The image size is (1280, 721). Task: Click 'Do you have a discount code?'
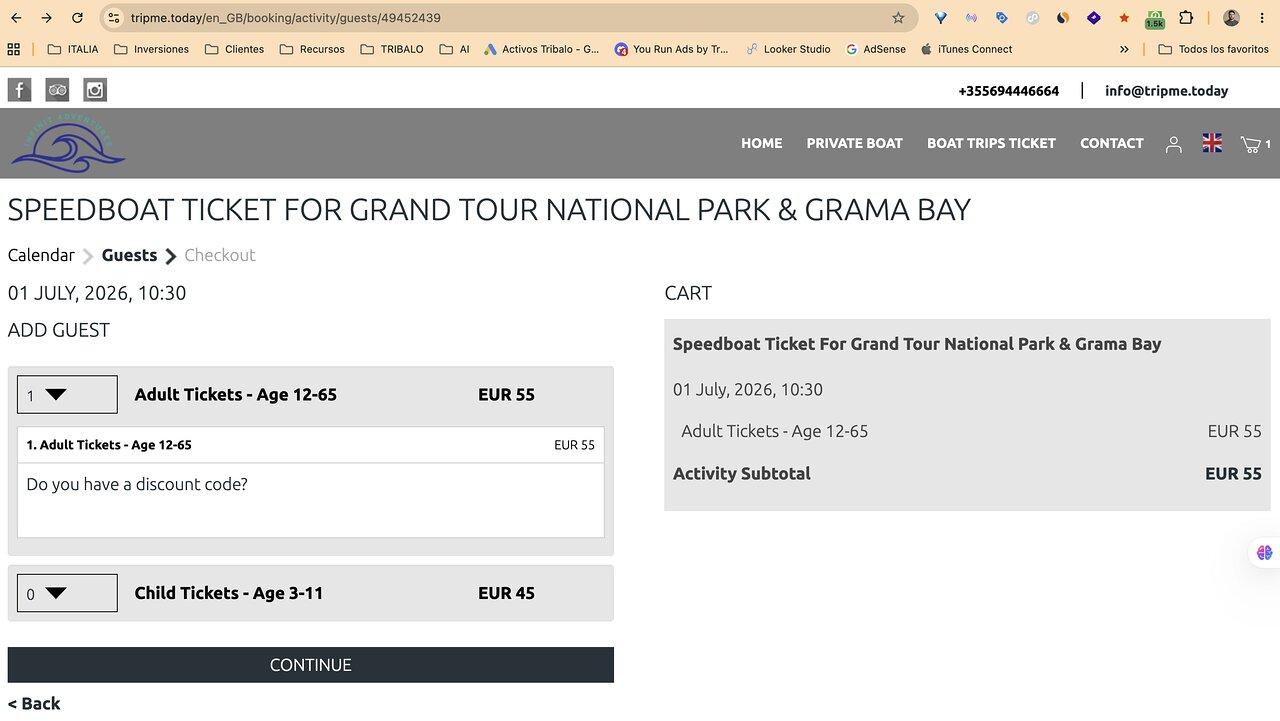click(137, 484)
